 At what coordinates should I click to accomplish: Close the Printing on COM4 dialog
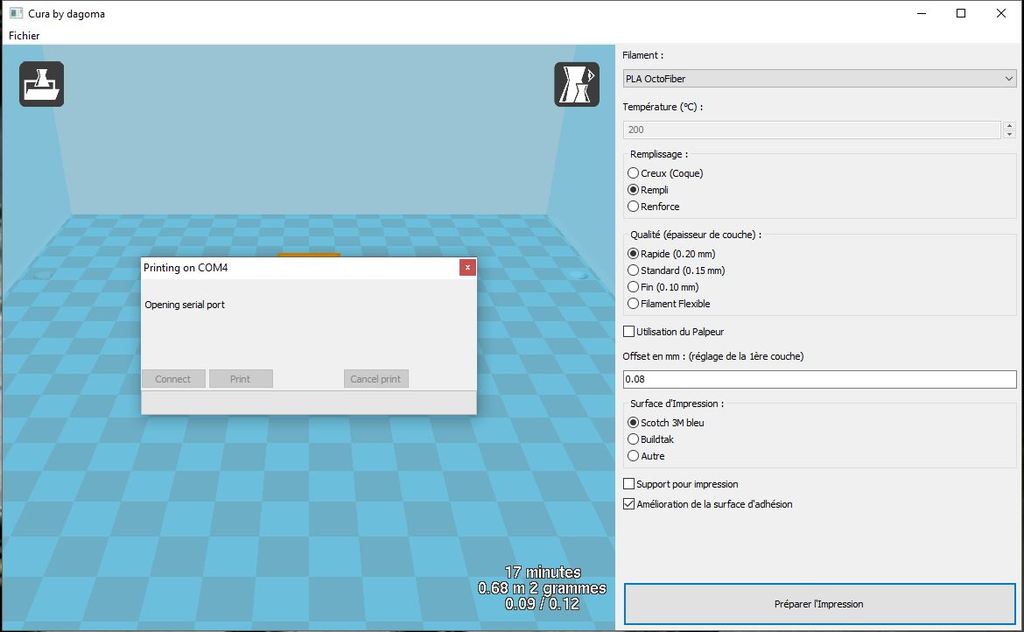point(467,268)
